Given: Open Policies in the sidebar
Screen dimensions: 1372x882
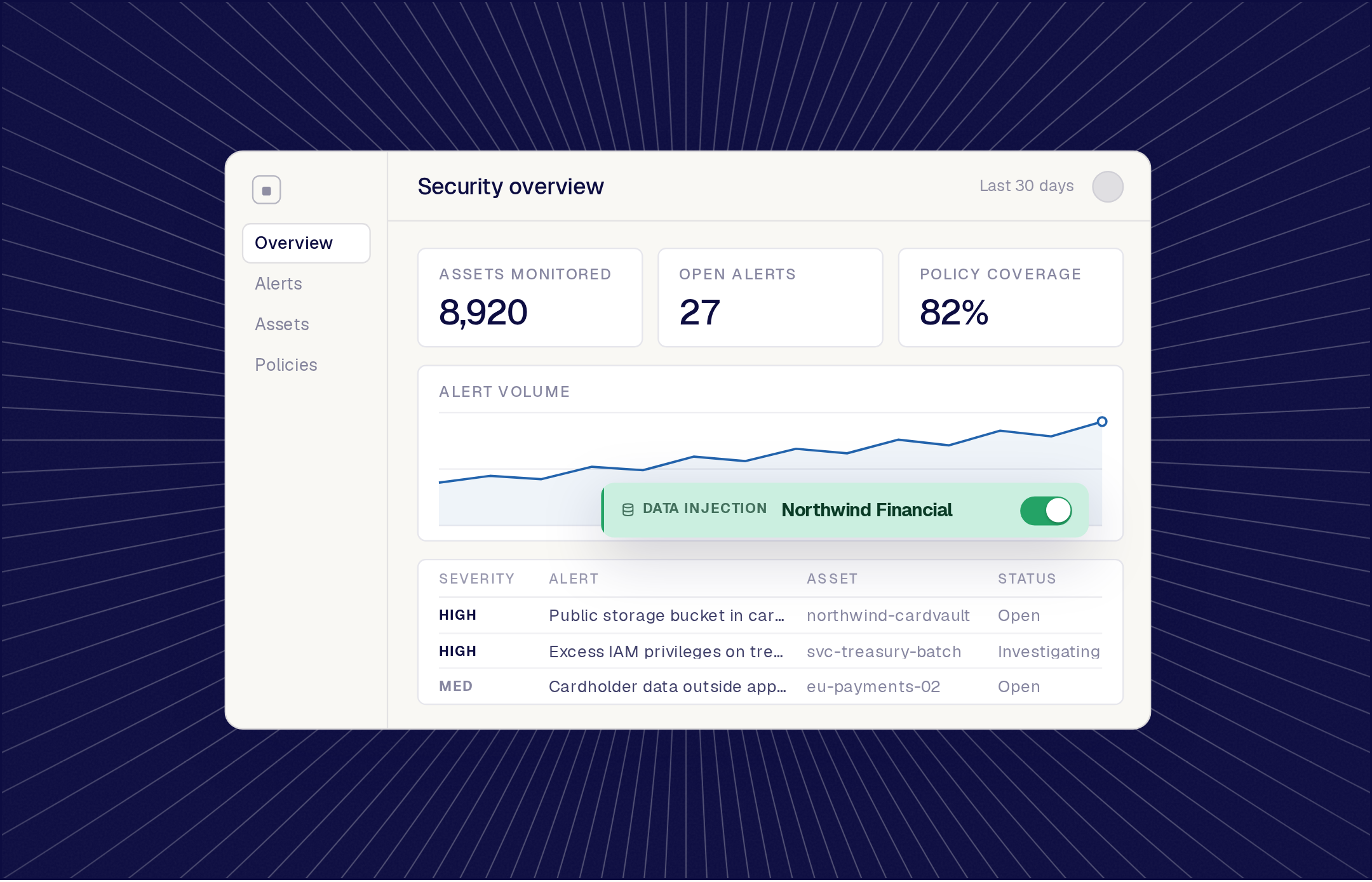Looking at the screenshot, I should coord(286,365).
